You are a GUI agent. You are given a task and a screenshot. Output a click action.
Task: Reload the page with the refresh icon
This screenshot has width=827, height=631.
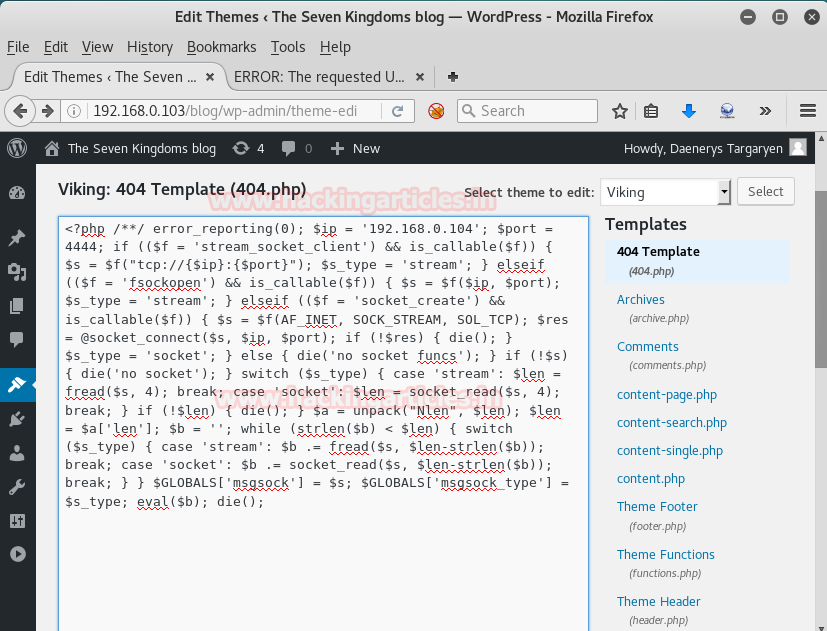coord(398,111)
